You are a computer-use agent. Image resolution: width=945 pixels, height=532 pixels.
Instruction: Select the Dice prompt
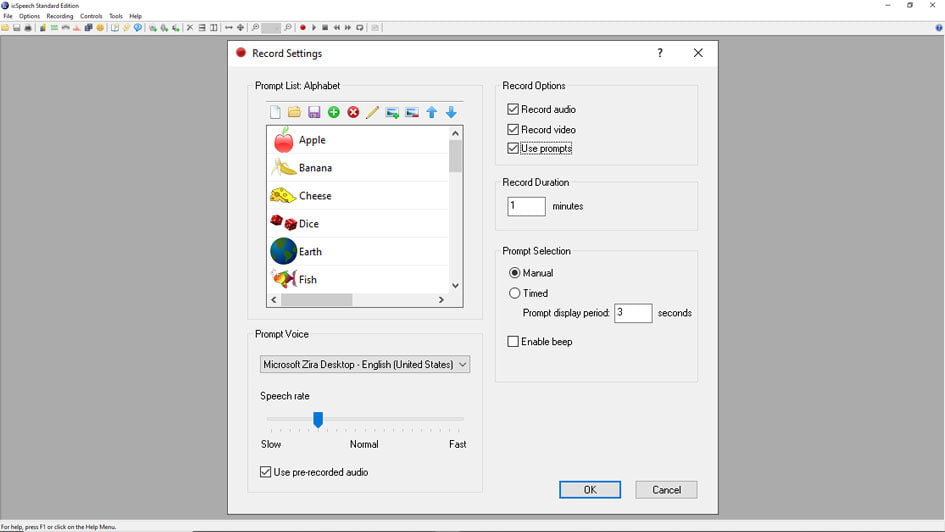pos(359,224)
